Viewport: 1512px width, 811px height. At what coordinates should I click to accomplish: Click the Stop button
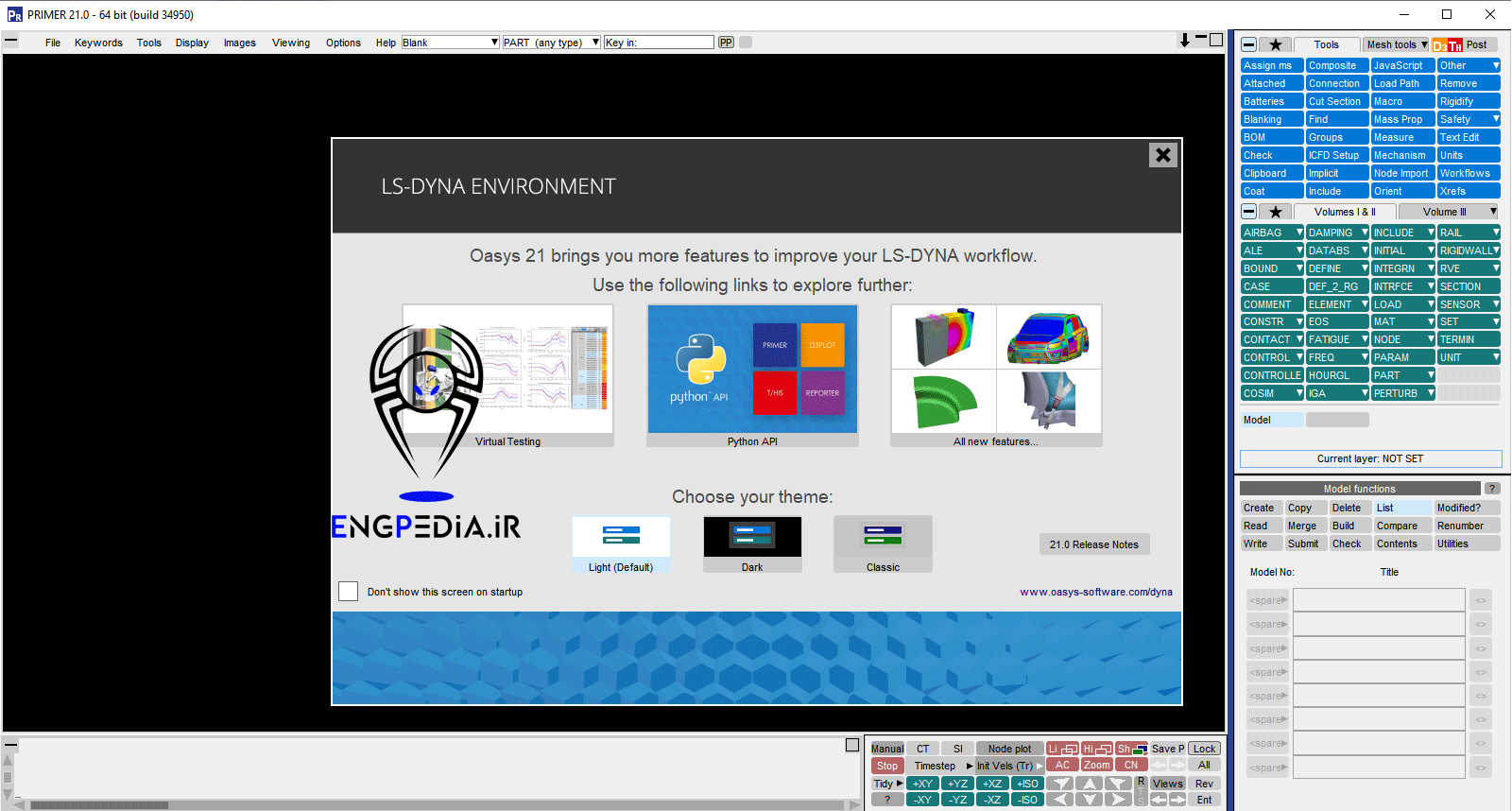coord(887,766)
